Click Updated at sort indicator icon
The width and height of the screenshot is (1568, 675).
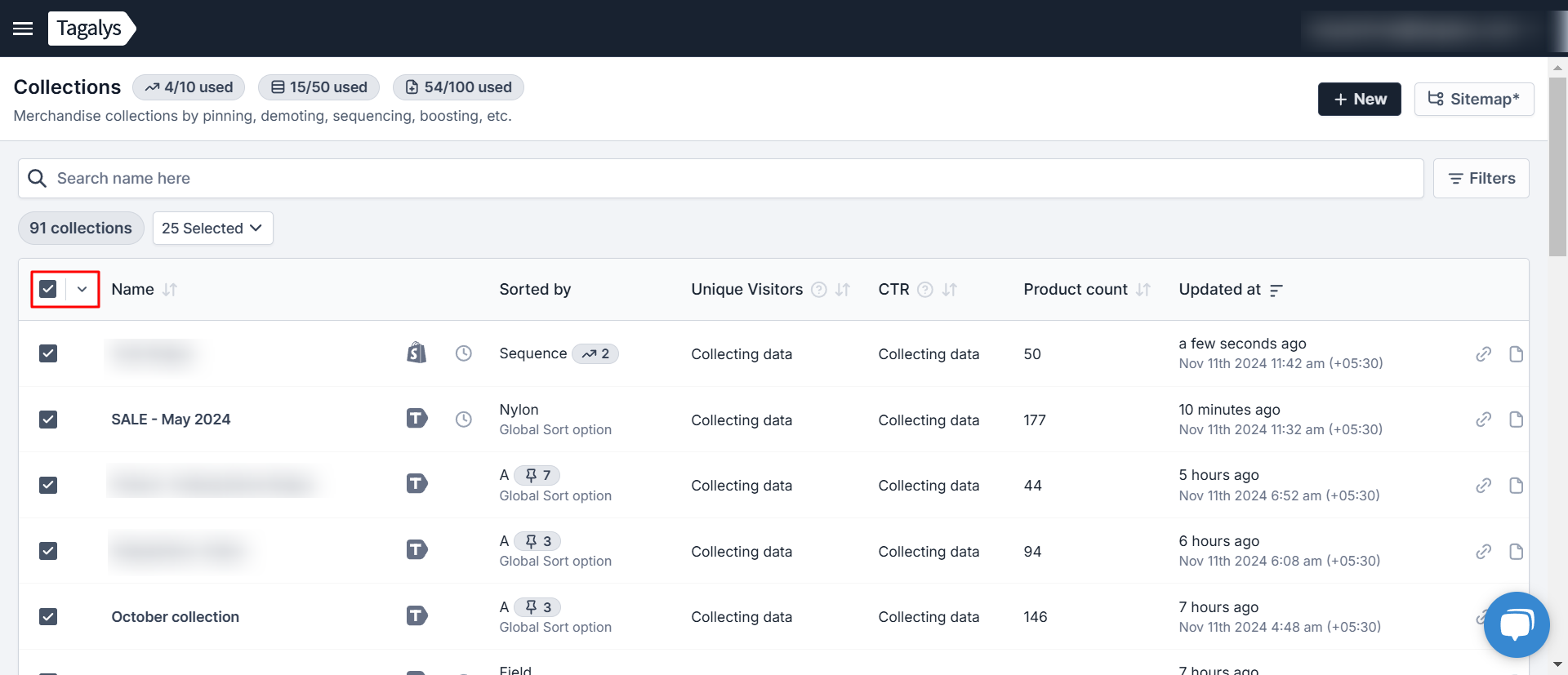tap(1276, 290)
